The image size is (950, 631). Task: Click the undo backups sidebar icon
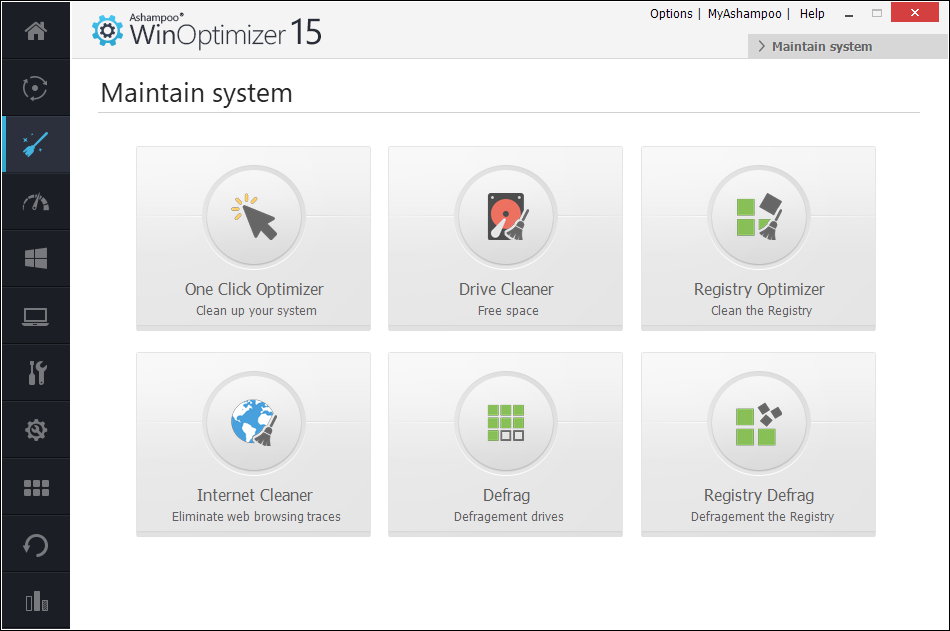(36, 545)
